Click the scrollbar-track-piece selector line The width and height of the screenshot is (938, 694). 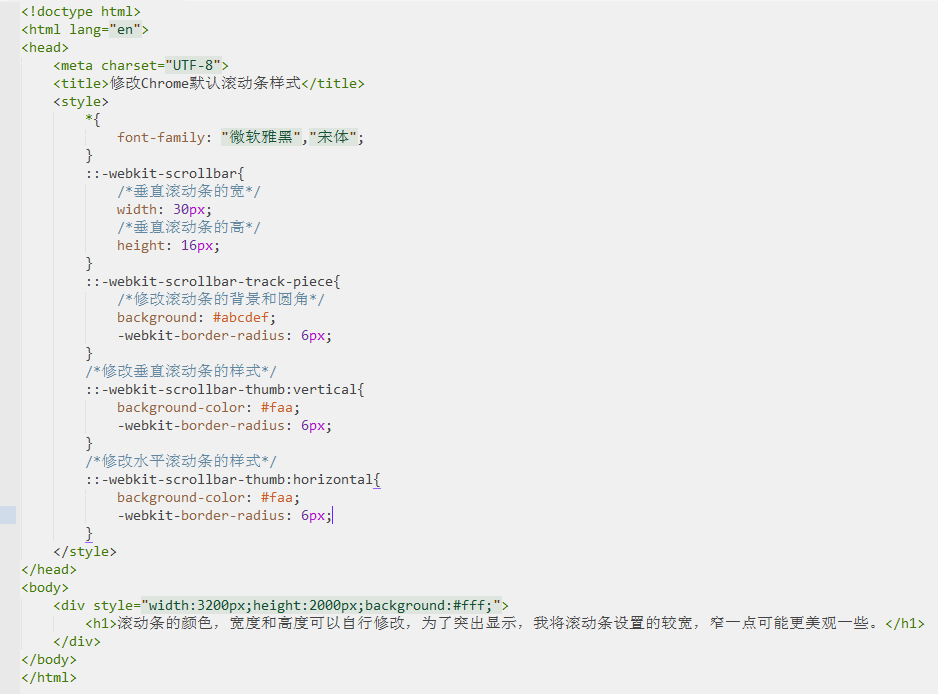(x=212, y=281)
